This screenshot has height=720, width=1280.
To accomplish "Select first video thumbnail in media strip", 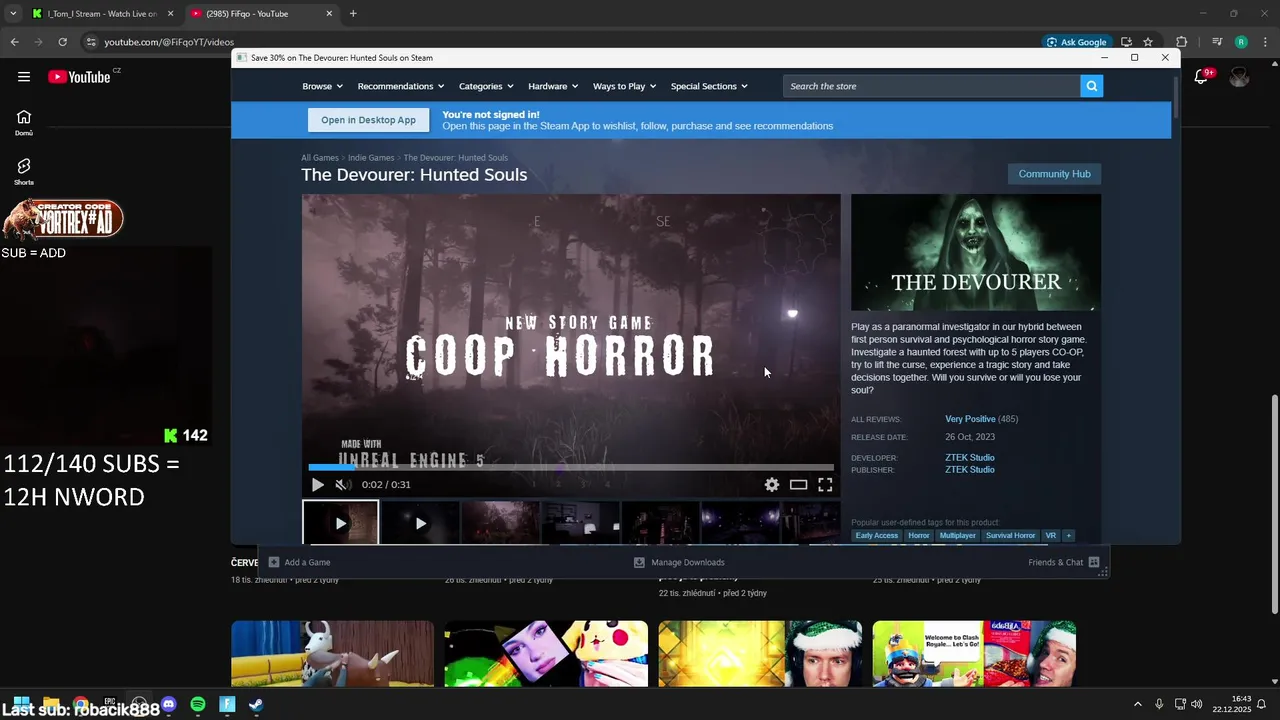I will click(341, 523).
